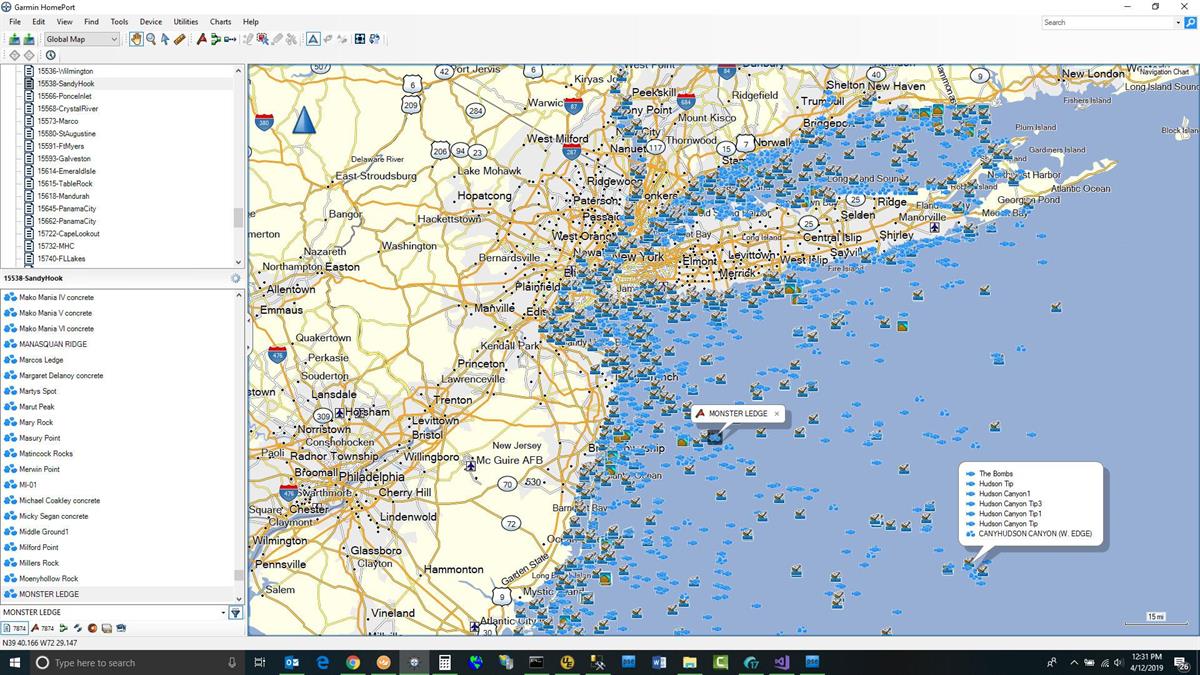The height and width of the screenshot is (675, 1200).
Task: Click Hudson Canyon1 in the map popup
Action: [1005, 494]
